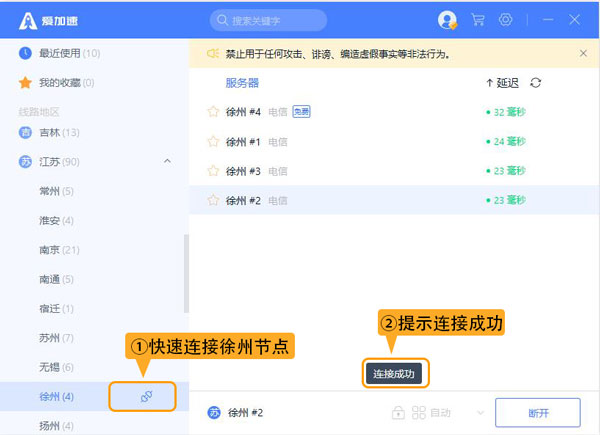Screen dimensions: 600x435
Task: Click the sidebar vertical scrollbar
Action: (186, 274)
